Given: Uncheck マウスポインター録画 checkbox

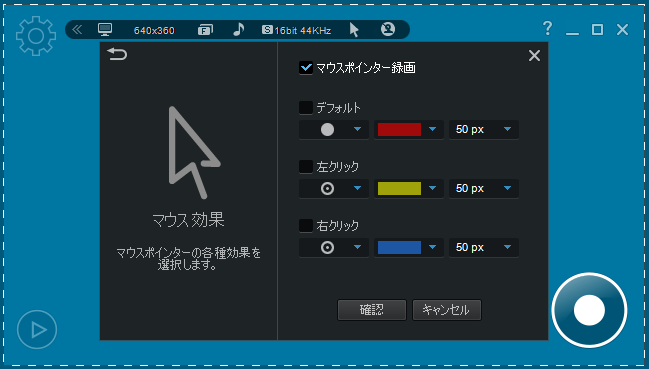Looking at the screenshot, I should tap(306, 67).
